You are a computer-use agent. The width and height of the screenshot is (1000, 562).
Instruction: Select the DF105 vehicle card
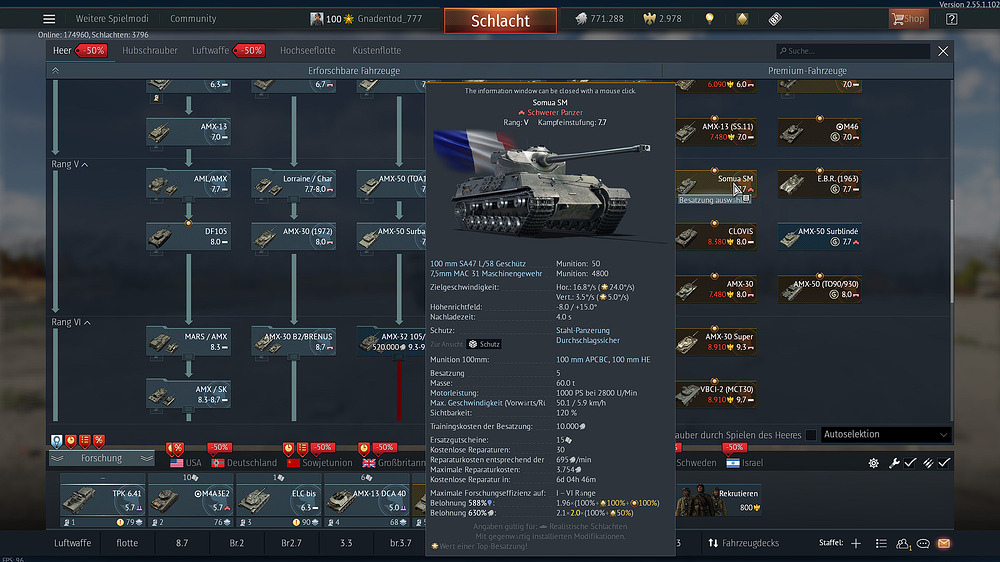[188, 237]
